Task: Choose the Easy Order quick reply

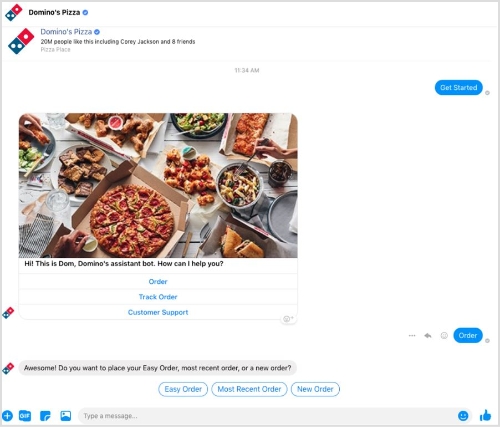Action: coord(183,389)
